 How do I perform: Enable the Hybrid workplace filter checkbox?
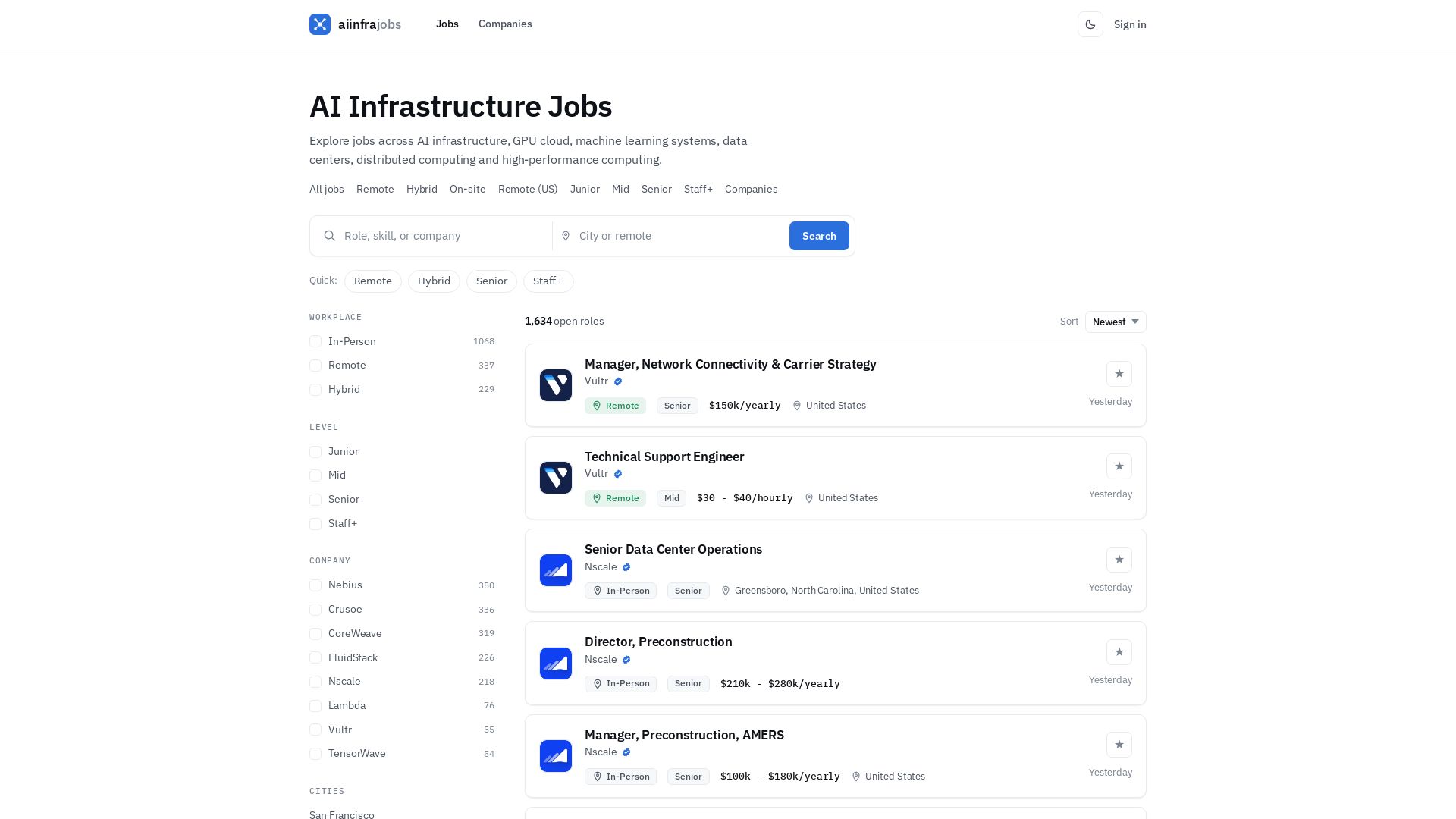[x=315, y=390]
